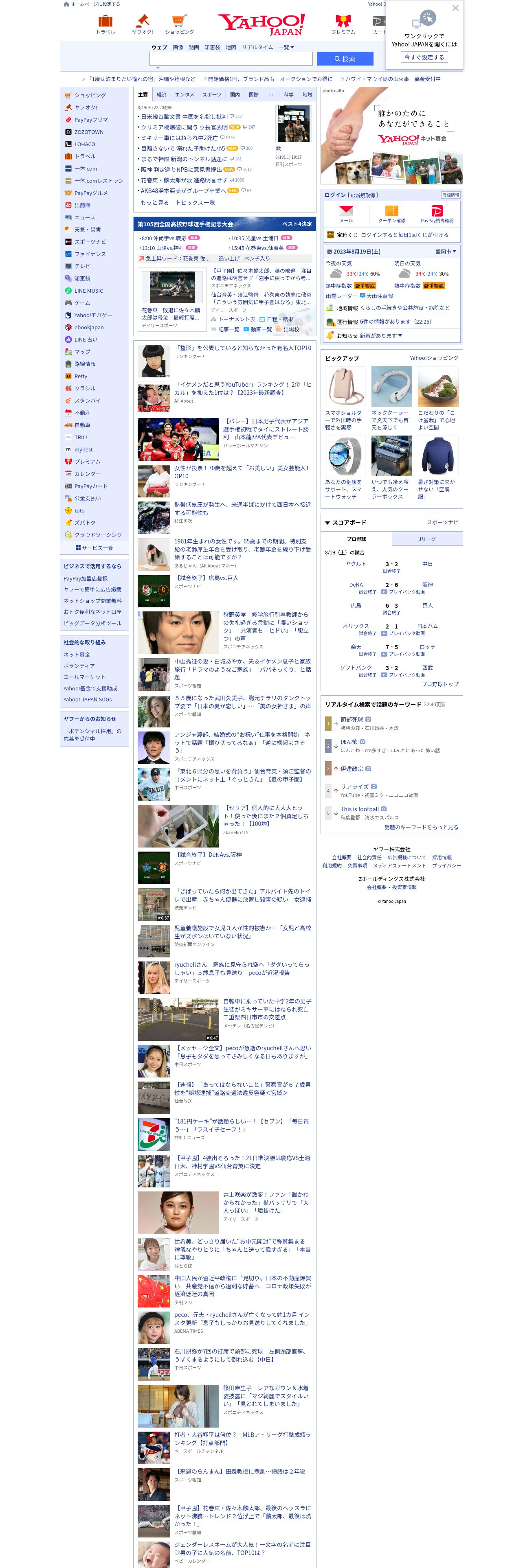The image size is (523, 1568).
Task: Select the リアルタイム search category
Action: tap(257, 47)
